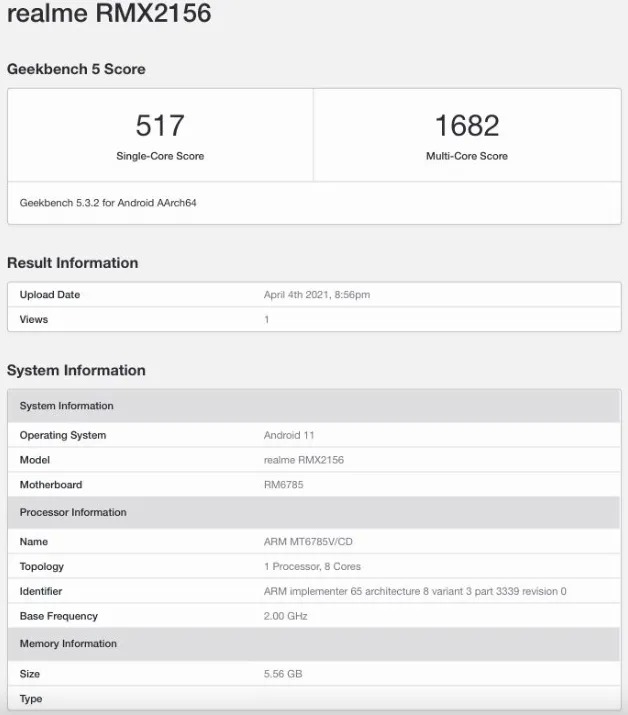Click the 5.56 GB memory size value

(283, 674)
